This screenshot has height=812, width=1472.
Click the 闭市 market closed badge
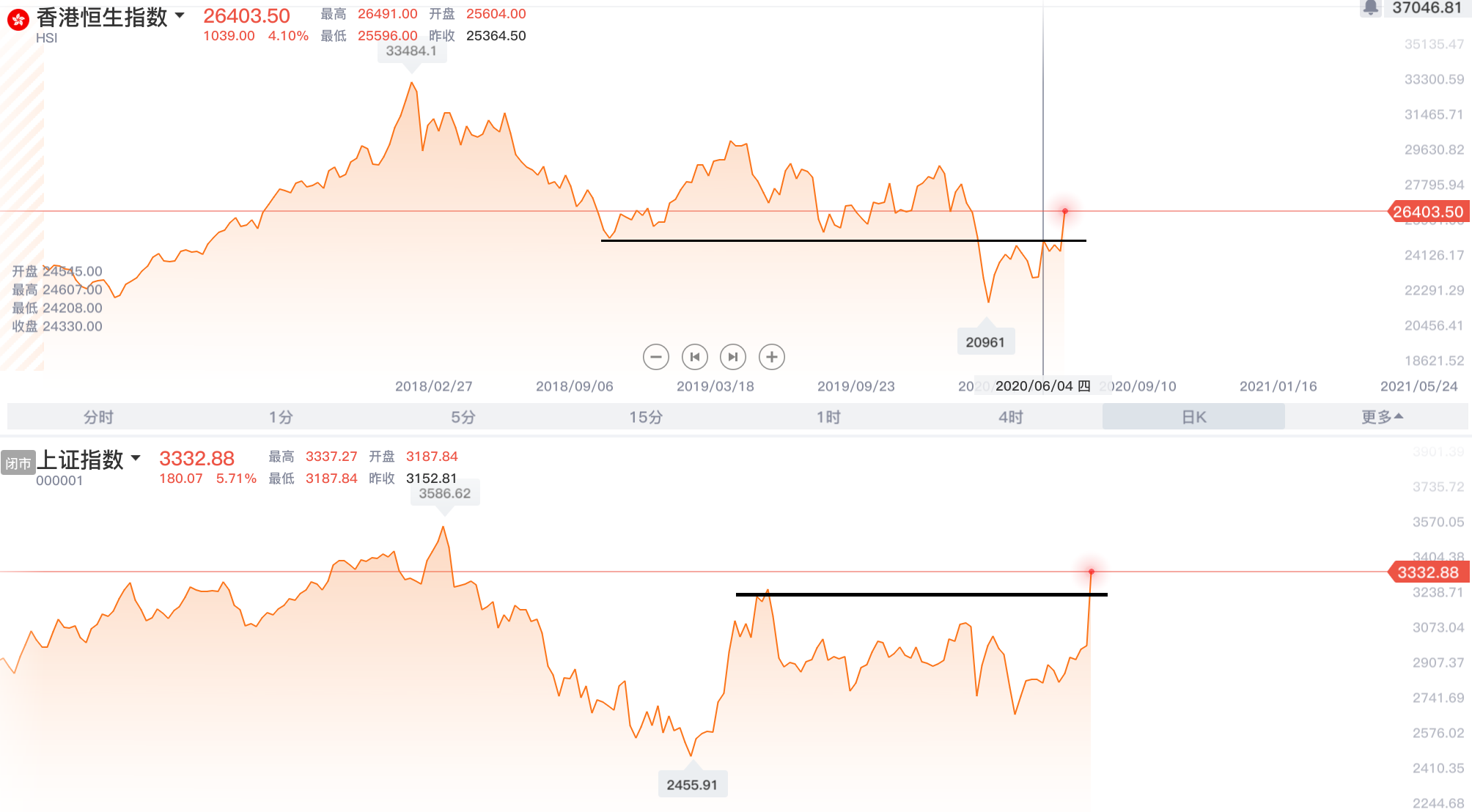pyautogui.click(x=18, y=463)
